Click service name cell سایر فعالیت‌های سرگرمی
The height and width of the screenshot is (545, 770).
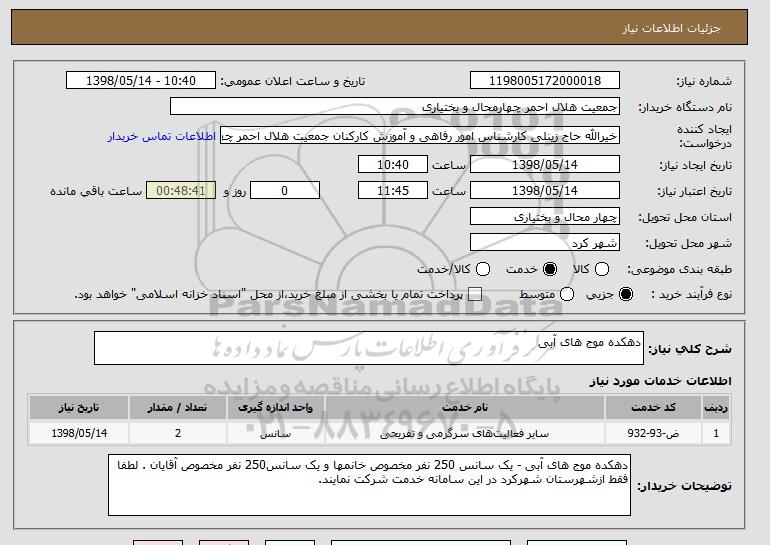[x=465, y=434]
